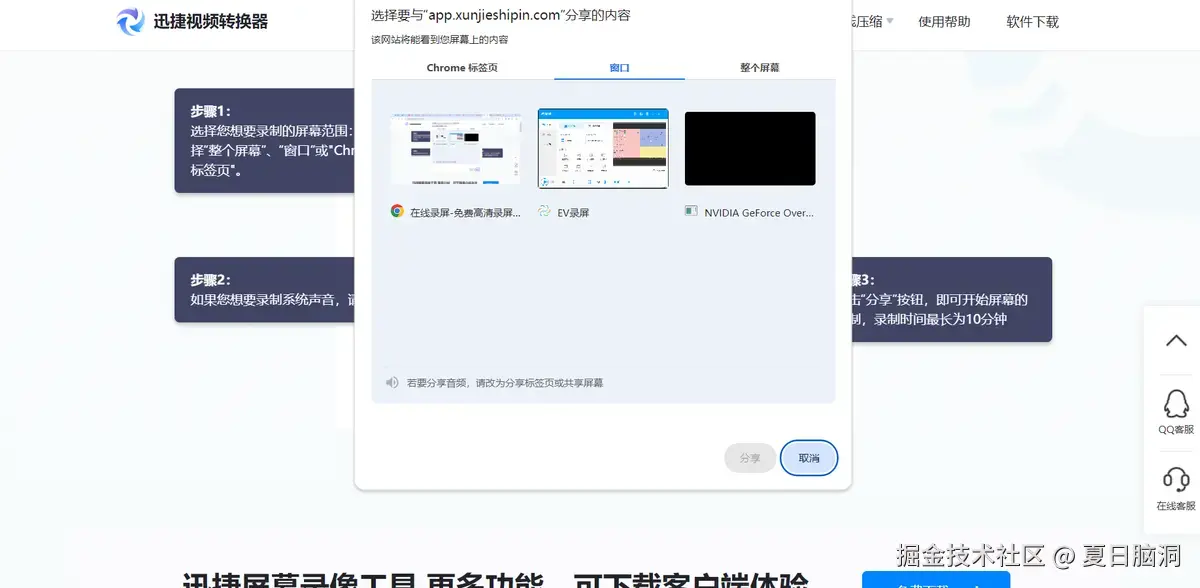Viewport: 1200px width, 588px height.
Task: Switch to the 整个屏幕 tab
Action: tap(760, 67)
